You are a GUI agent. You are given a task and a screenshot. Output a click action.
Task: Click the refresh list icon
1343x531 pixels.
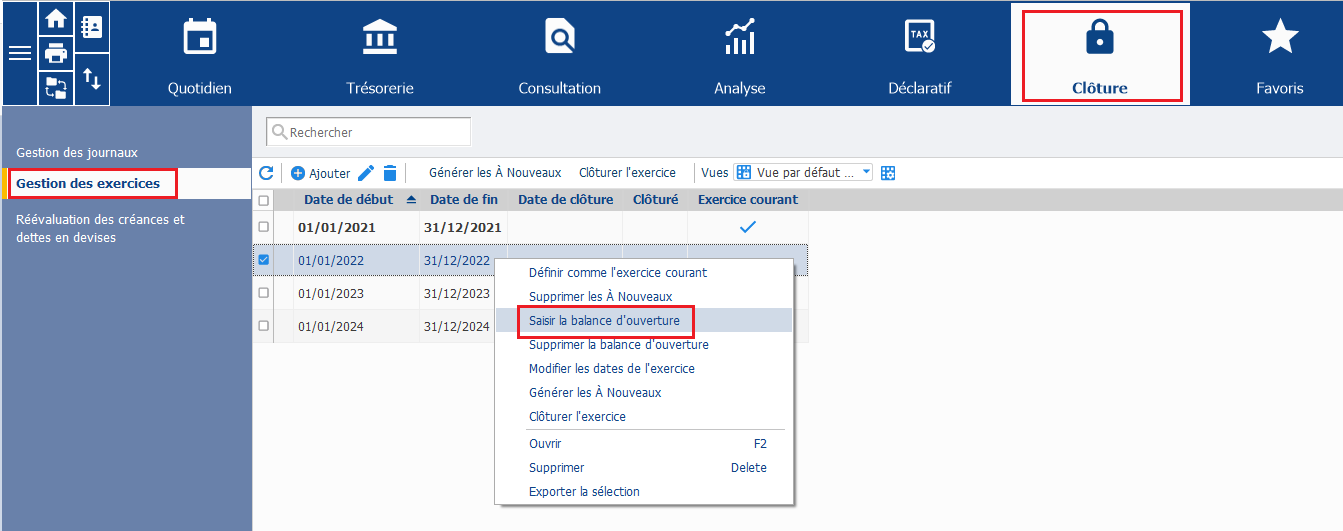[266, 173]
